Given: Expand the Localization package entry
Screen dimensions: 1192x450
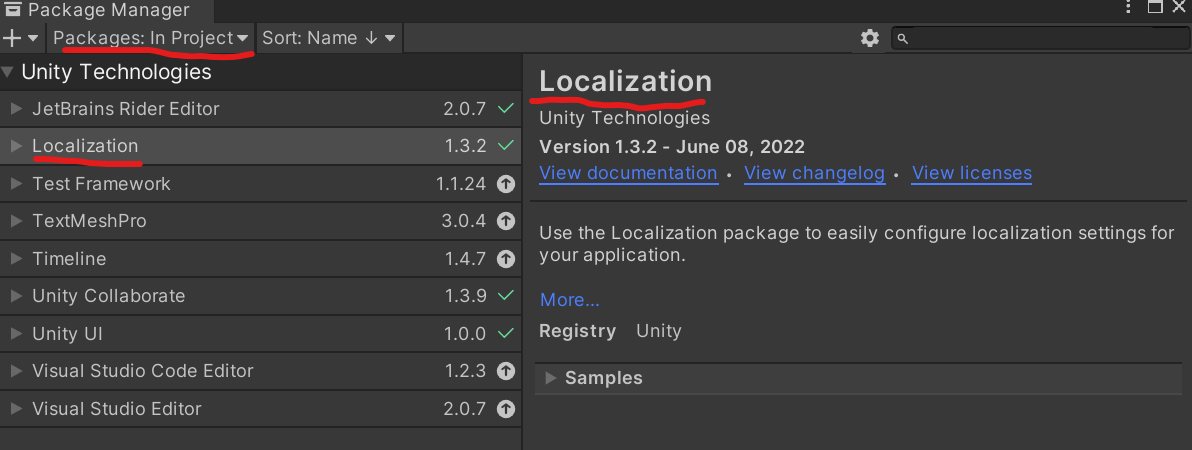Looking at the screenshot, I should pos(17,146).
